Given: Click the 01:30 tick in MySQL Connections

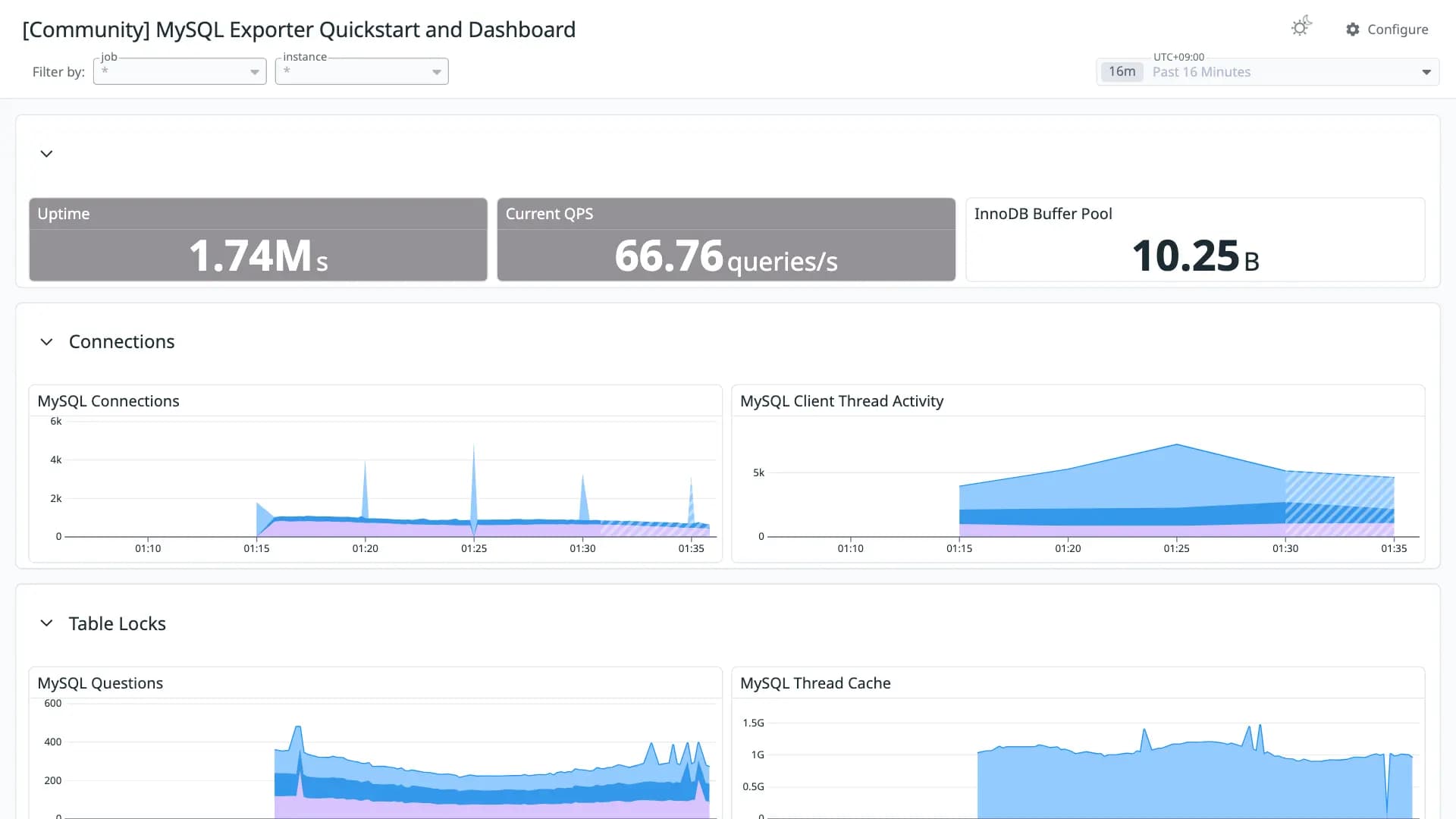Looking at the screenshot, I should tap(582, 548).
